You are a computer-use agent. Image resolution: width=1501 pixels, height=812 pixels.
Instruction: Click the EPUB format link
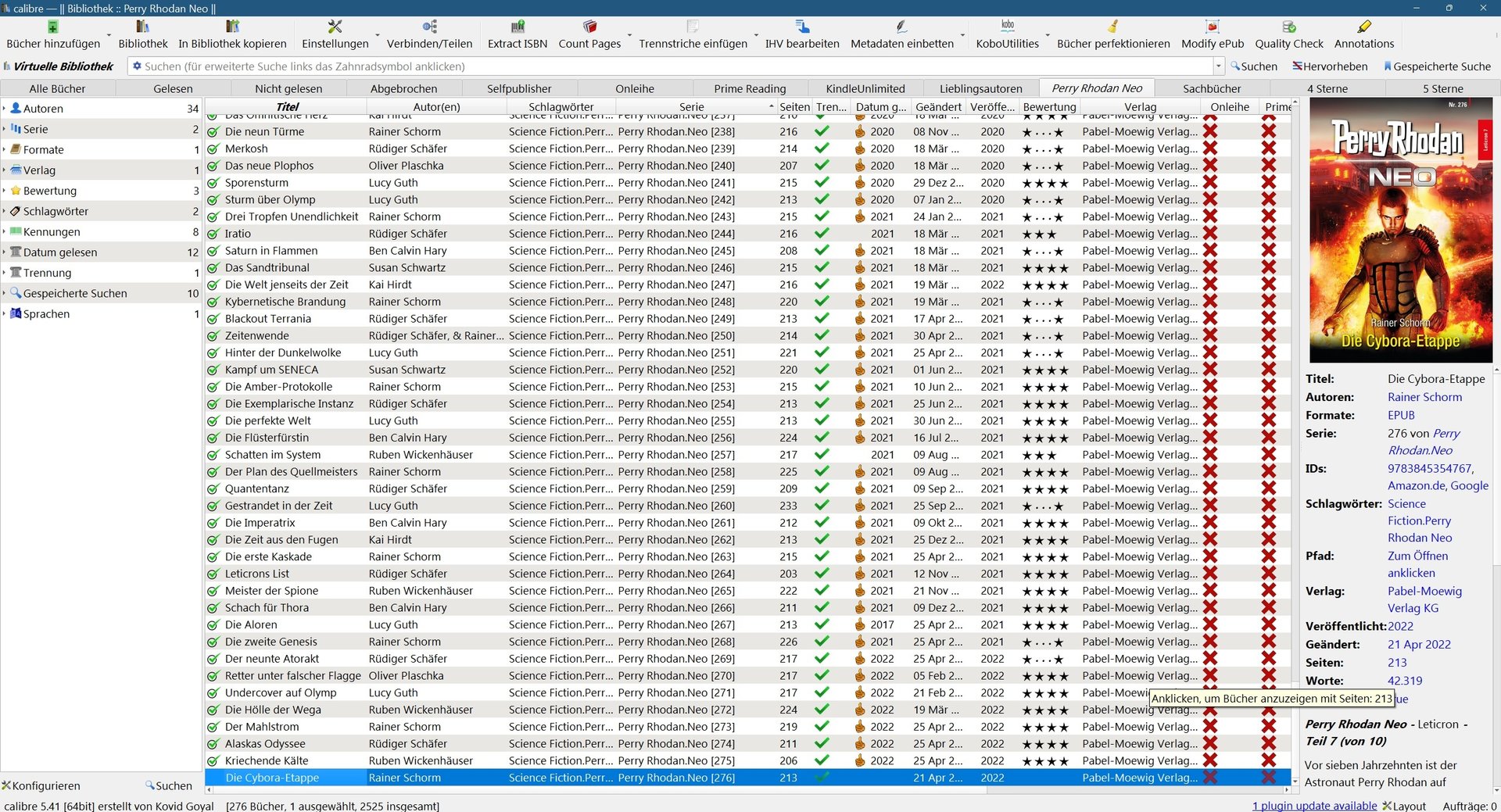[1401, 415]
